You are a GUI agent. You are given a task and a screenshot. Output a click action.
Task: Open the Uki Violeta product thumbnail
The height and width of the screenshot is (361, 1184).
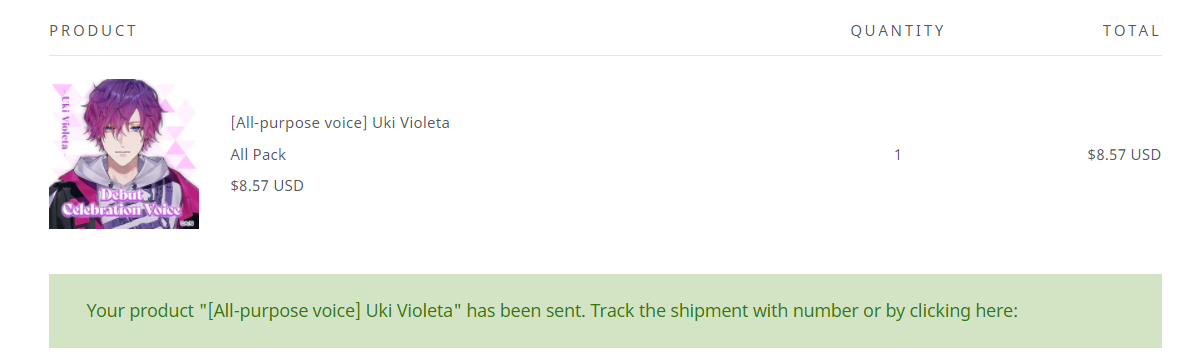point(124,154)
